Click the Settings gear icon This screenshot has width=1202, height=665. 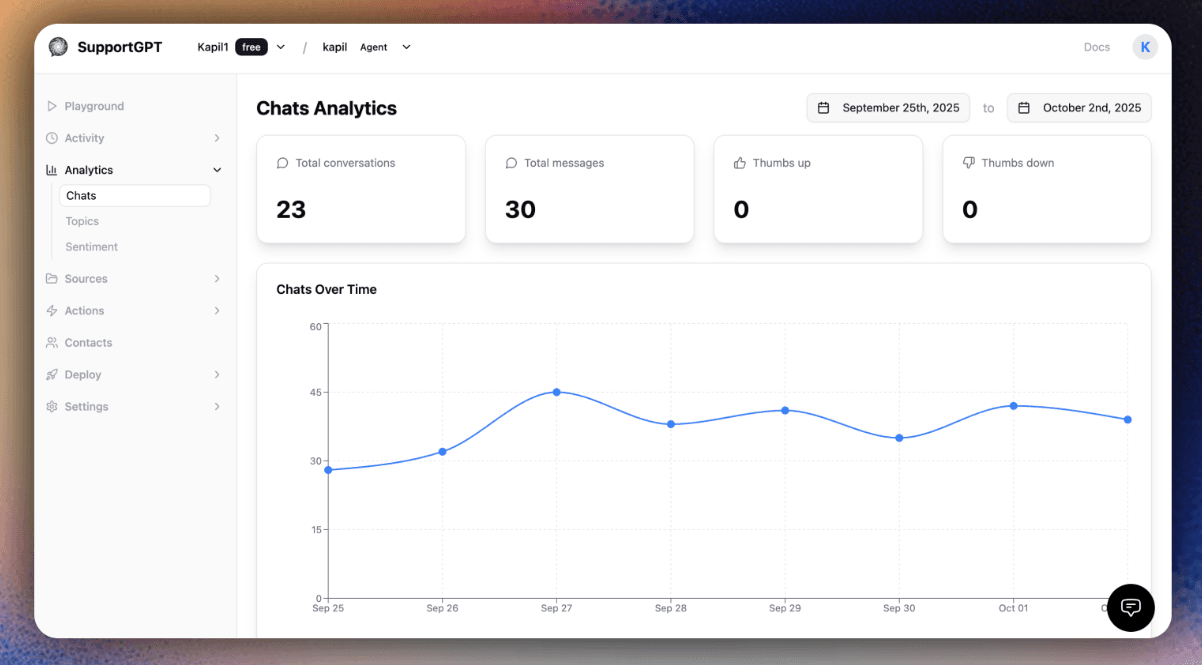point(52,407)
